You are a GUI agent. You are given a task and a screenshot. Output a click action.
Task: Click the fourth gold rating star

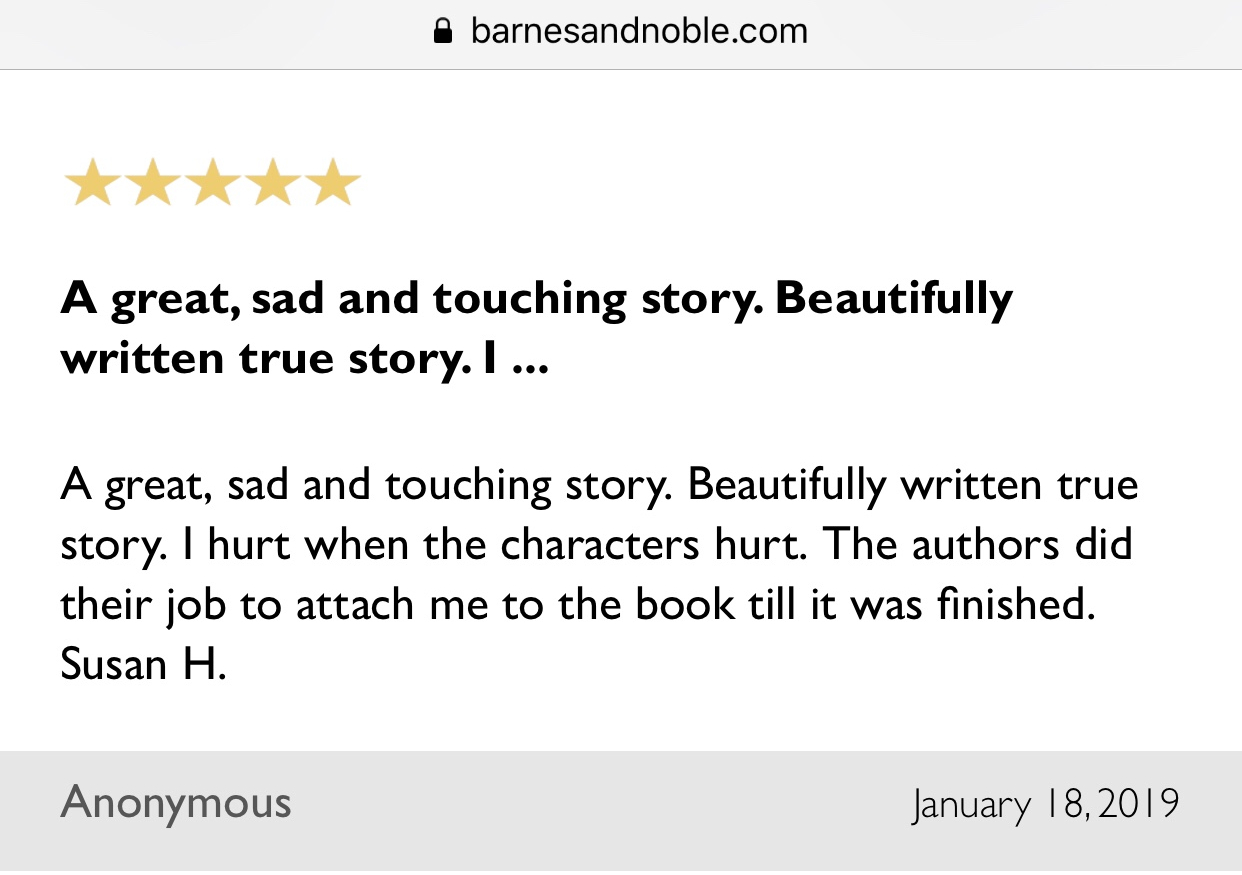coord(271,183)
